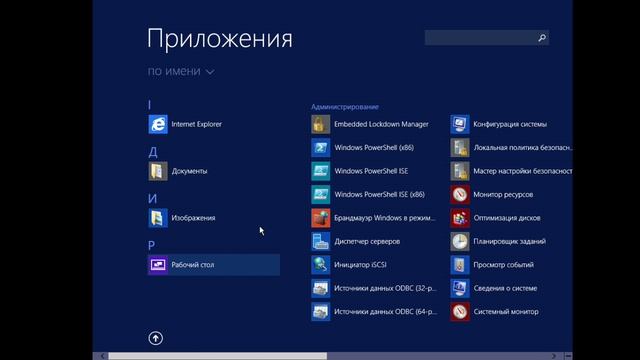This screenshot has height=360, width=640.
Task: Open Монитор ресурсов icon
Action: pyautogui.click(x=460, y=195)
